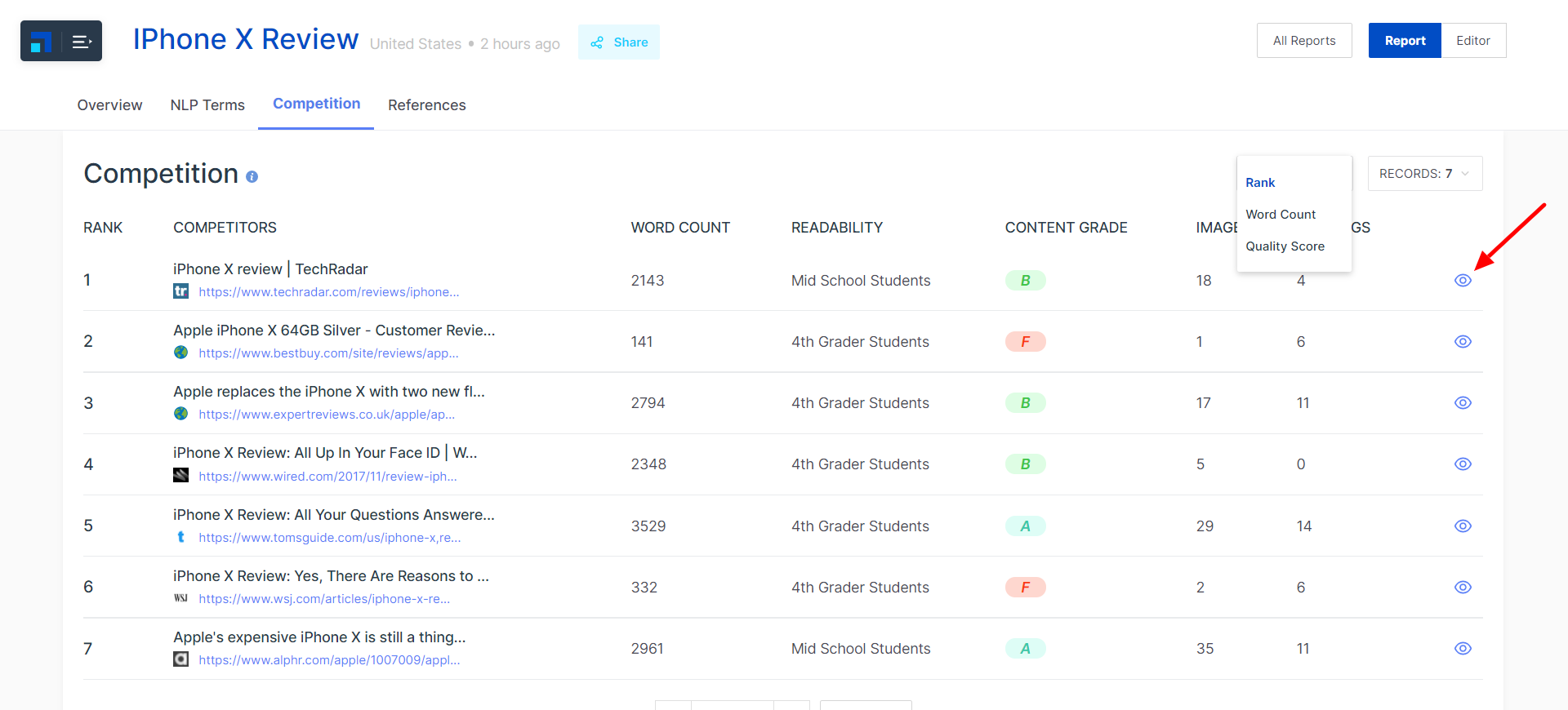
Task: Click the B grade badge in rank 3 row
Action: pos(1025,402)
